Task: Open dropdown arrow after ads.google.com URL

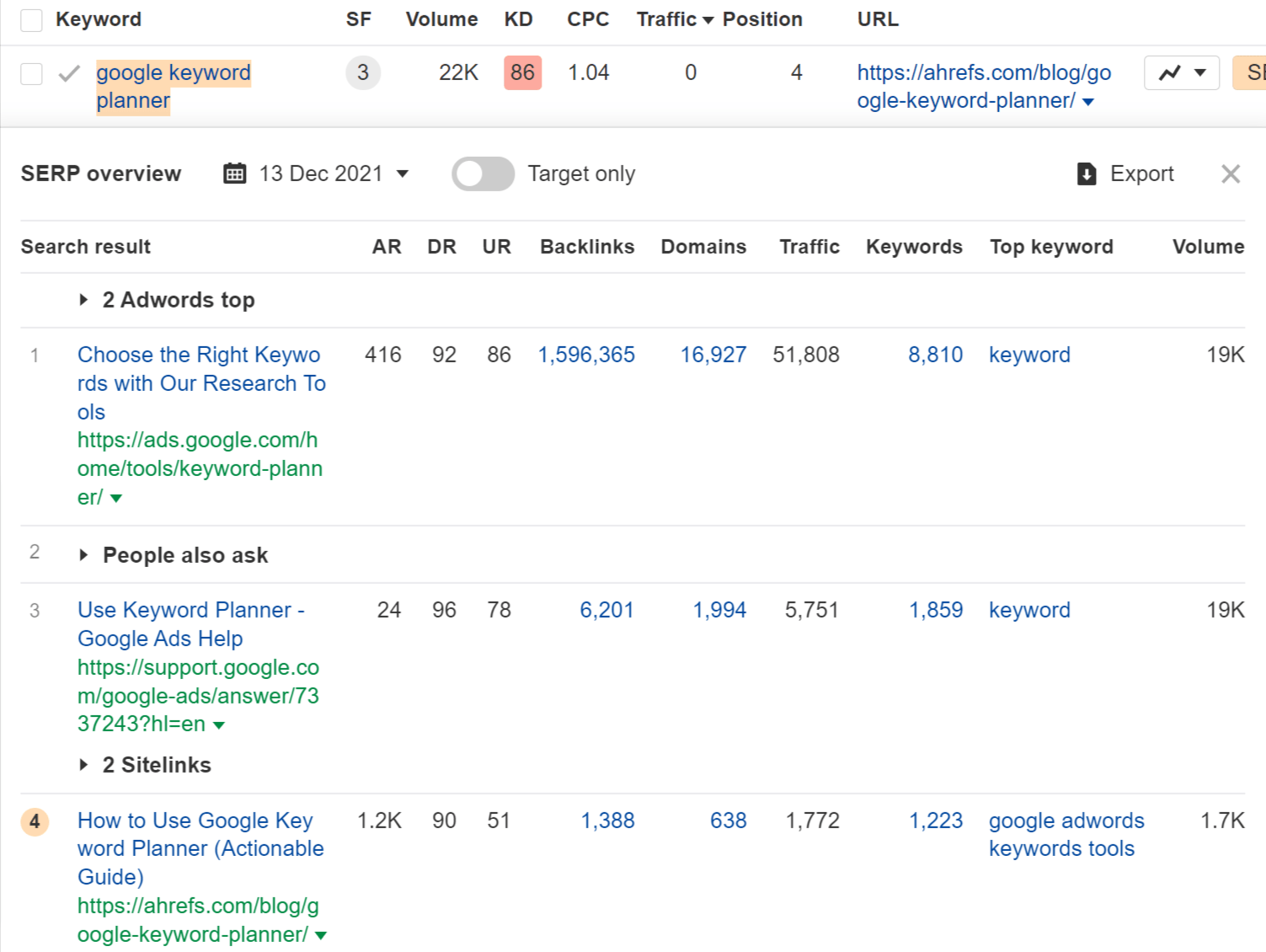Action: click(116, 498)
